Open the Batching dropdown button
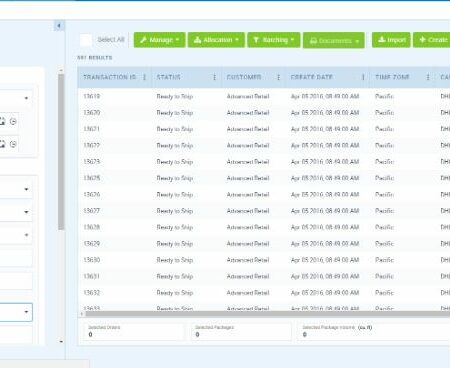 (274, 40)
